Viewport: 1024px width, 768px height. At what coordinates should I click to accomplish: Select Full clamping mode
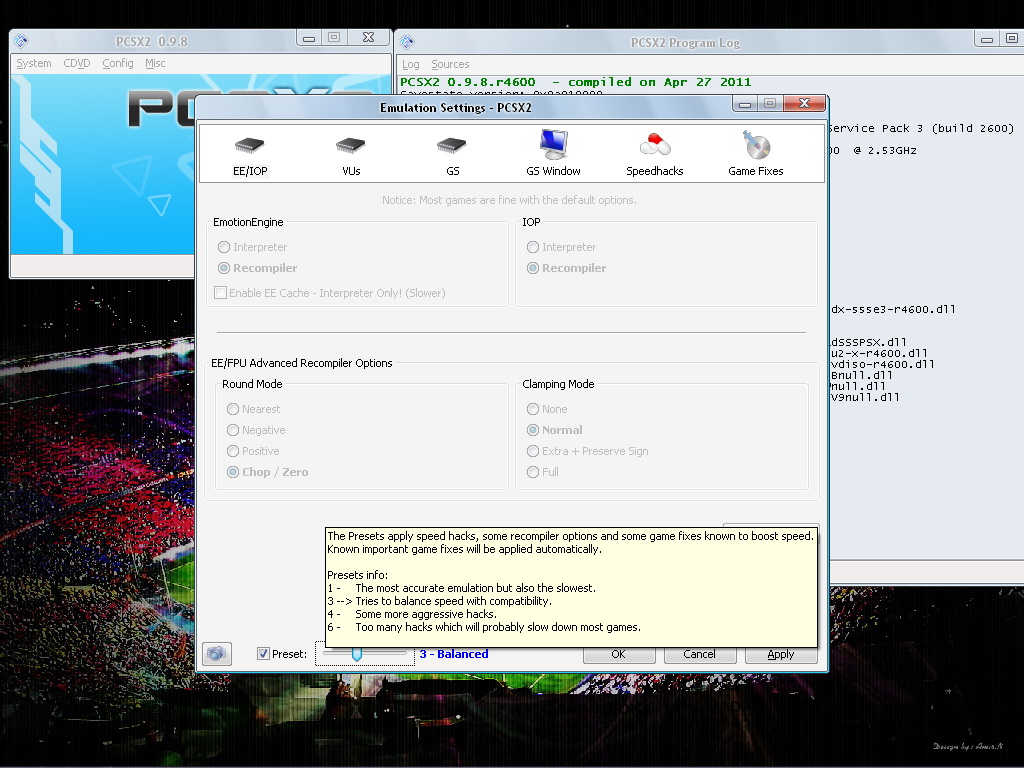point(533,472)
